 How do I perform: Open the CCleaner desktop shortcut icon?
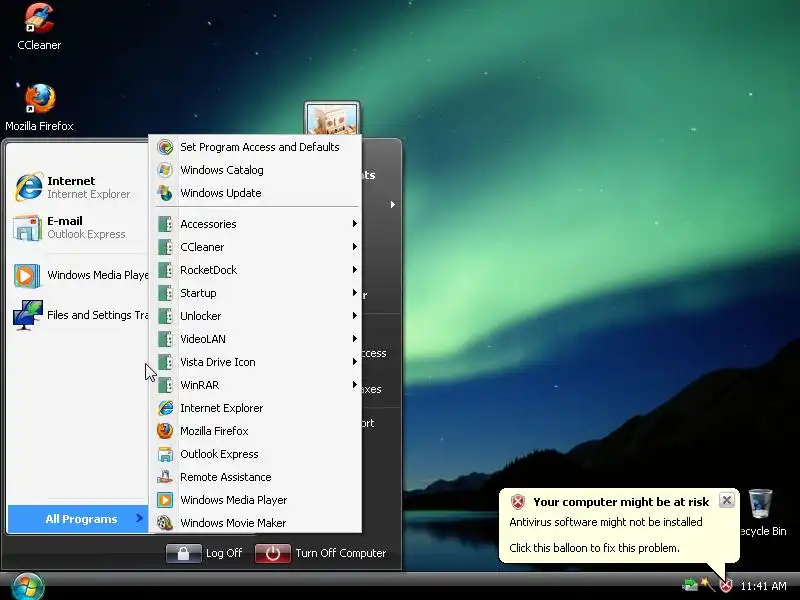[x=39, y=18]
